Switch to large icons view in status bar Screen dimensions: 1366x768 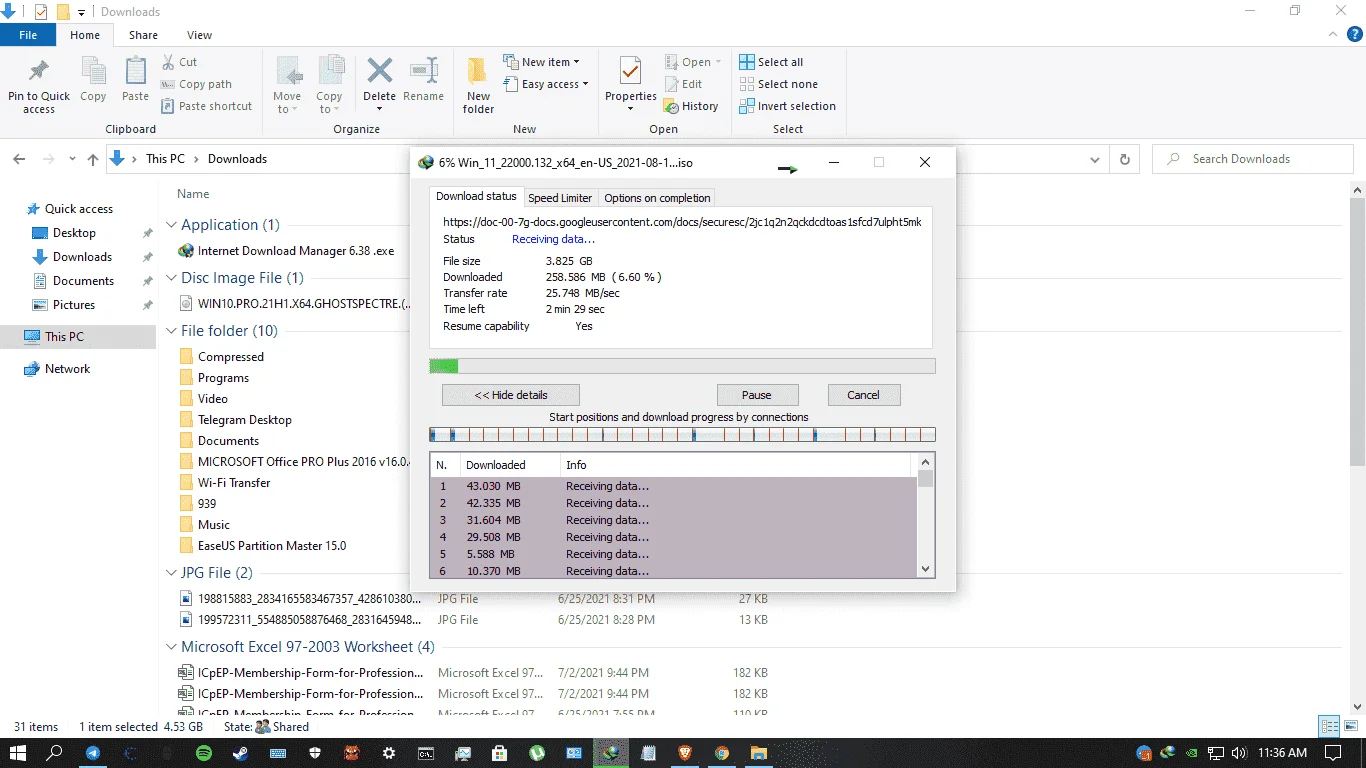[1349, 727]
